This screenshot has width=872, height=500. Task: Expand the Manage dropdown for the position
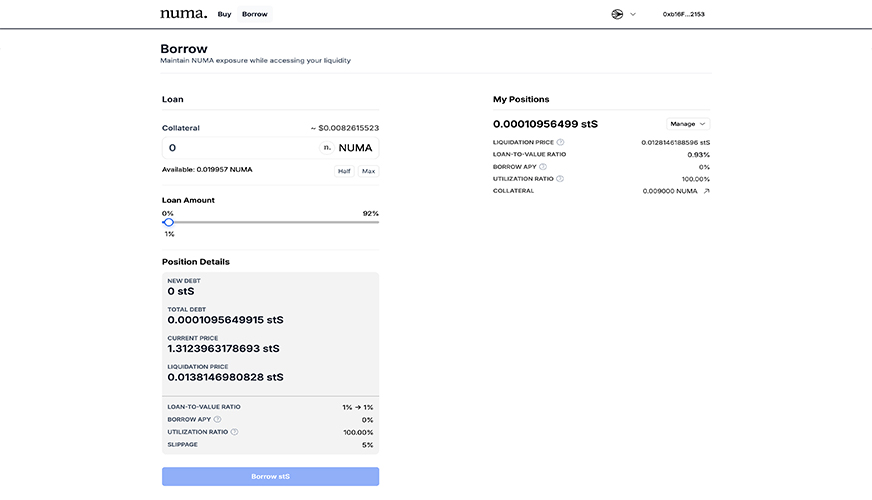click(688, 124)
